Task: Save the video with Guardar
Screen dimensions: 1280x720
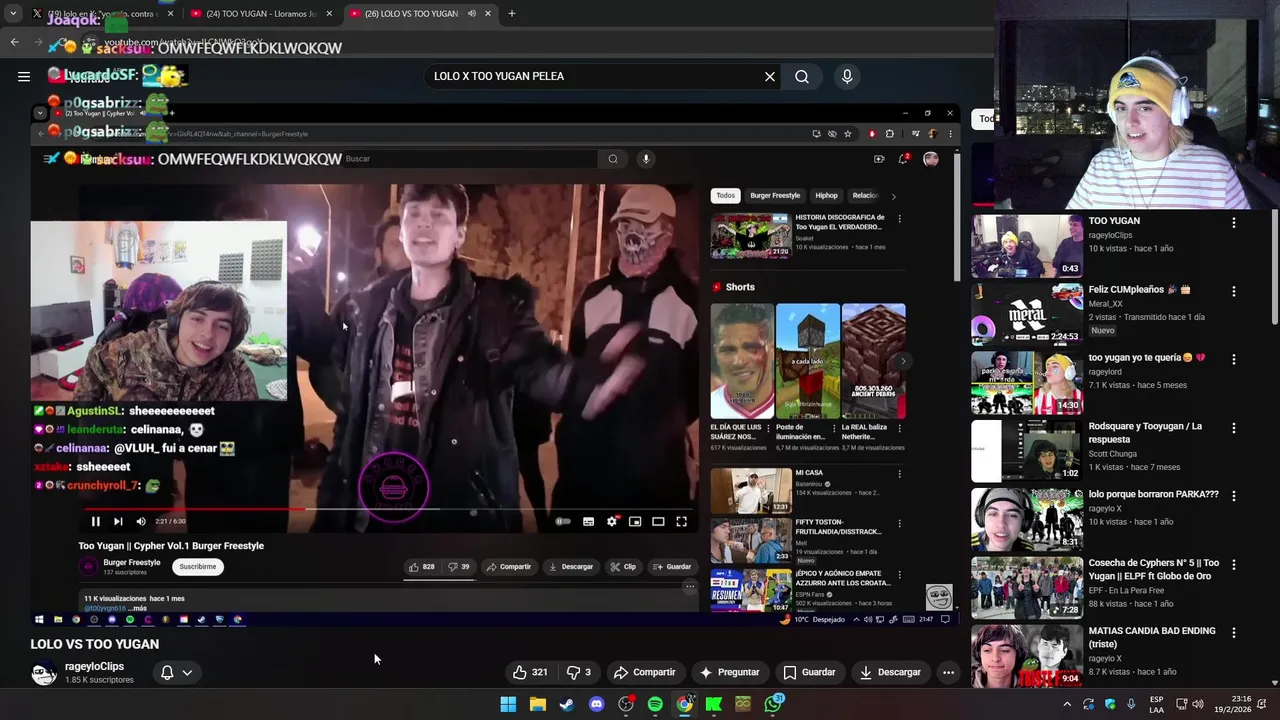Action: click(809, 672)
